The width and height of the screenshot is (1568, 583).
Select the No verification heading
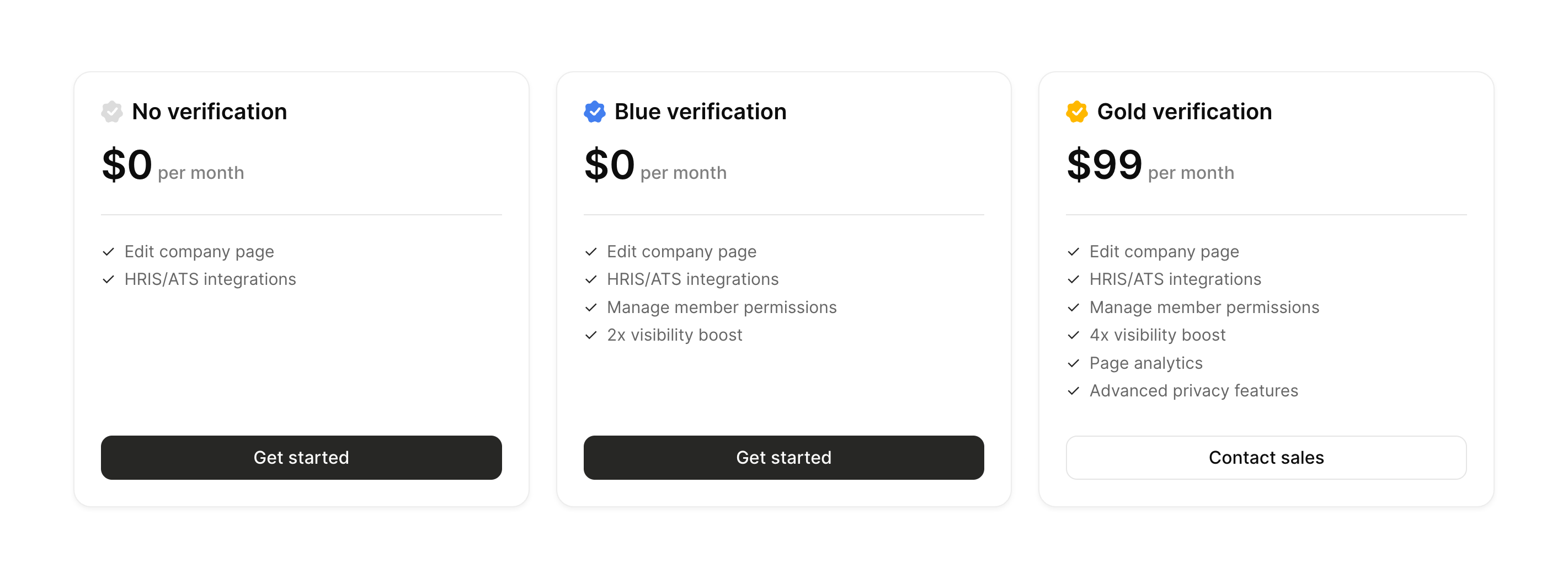(209, 112)
